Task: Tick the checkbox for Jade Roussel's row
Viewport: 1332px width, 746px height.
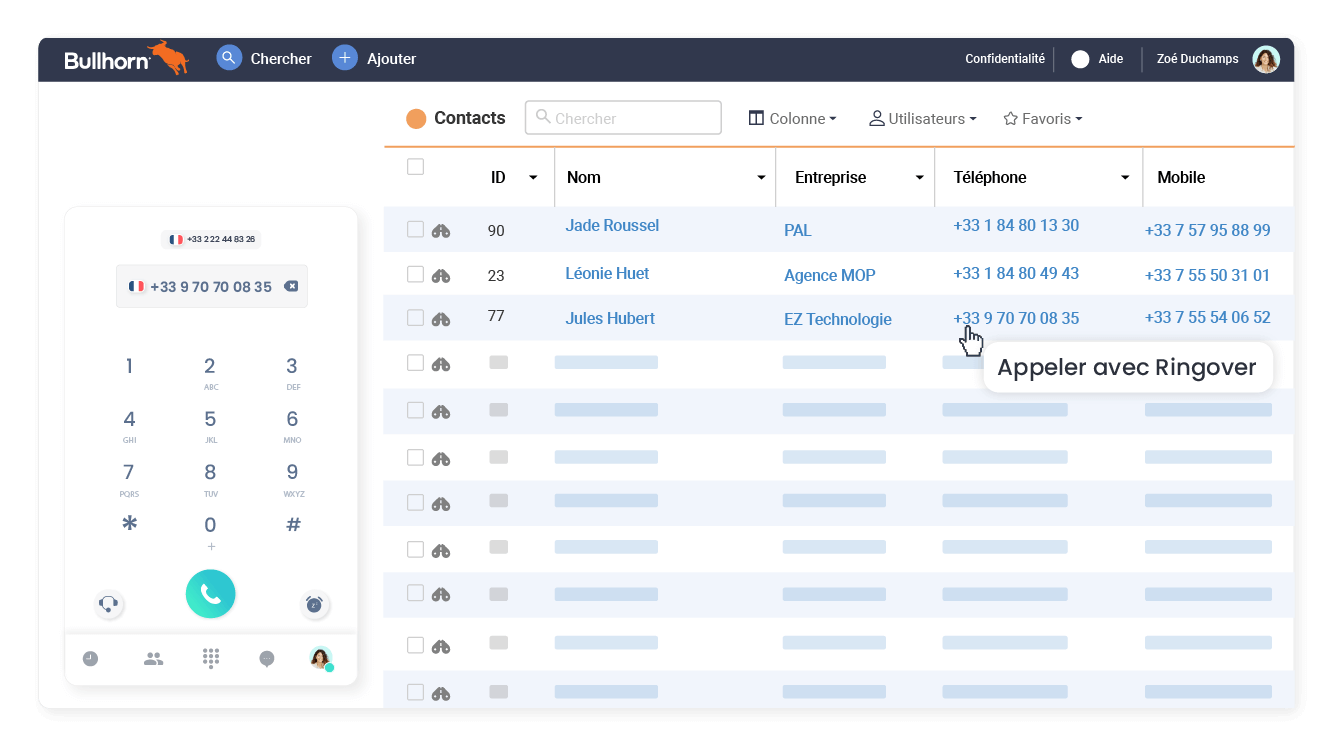Action: click(x=415, y=227)
